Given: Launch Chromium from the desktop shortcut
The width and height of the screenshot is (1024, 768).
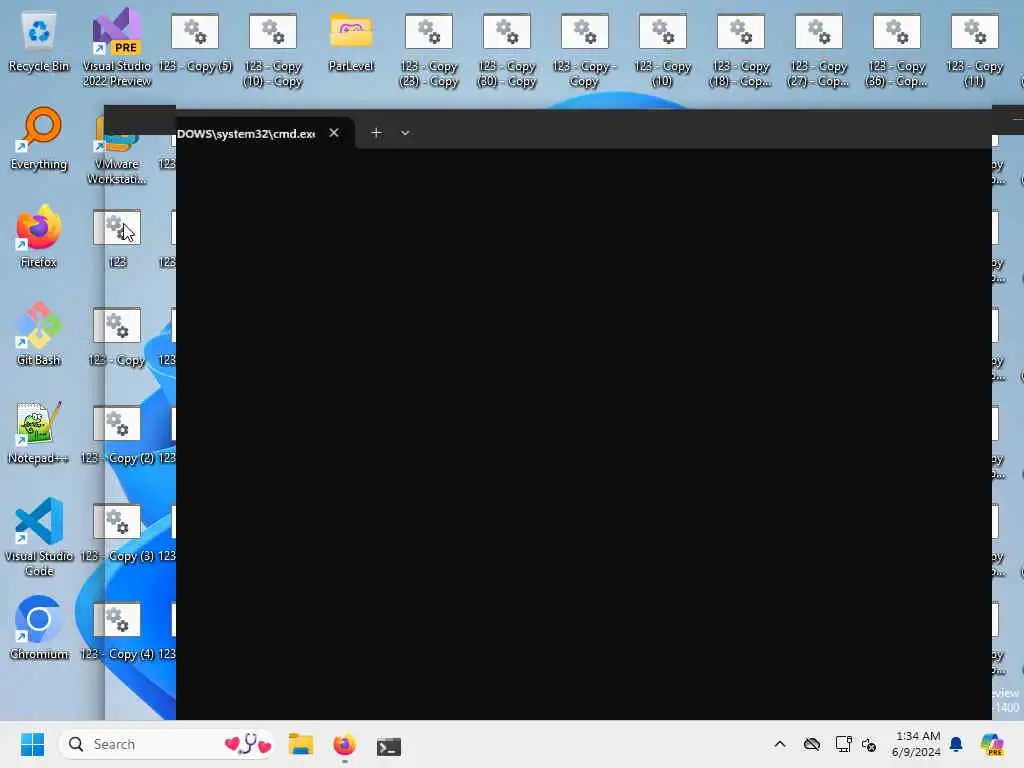Looking at the screenshot, I should pyautogui.click(x=39, y=628).
